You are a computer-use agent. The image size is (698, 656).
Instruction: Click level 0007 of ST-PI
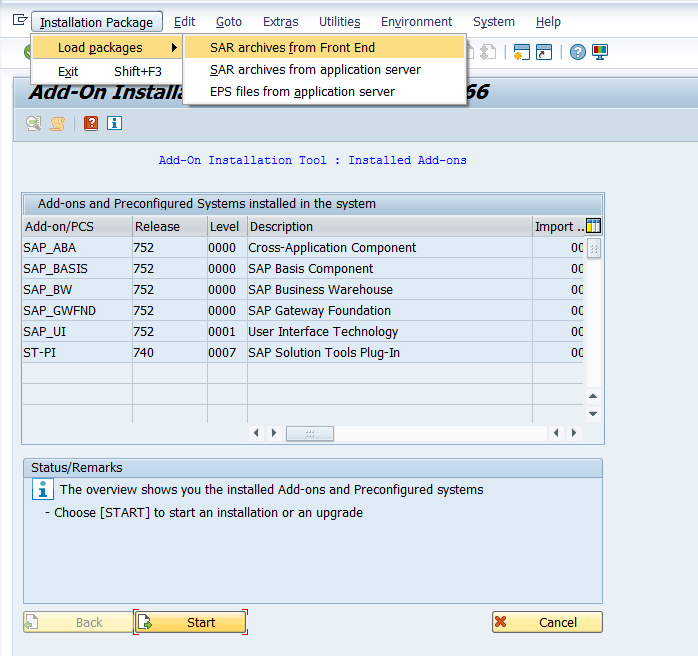click(x=222, y=352)
